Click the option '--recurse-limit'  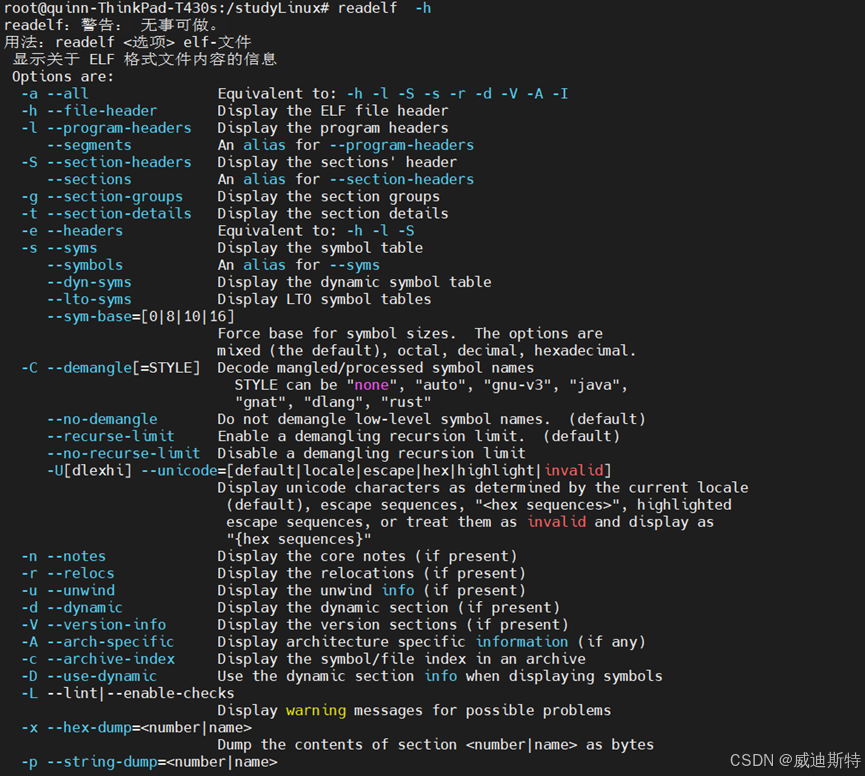click(110, 436)
